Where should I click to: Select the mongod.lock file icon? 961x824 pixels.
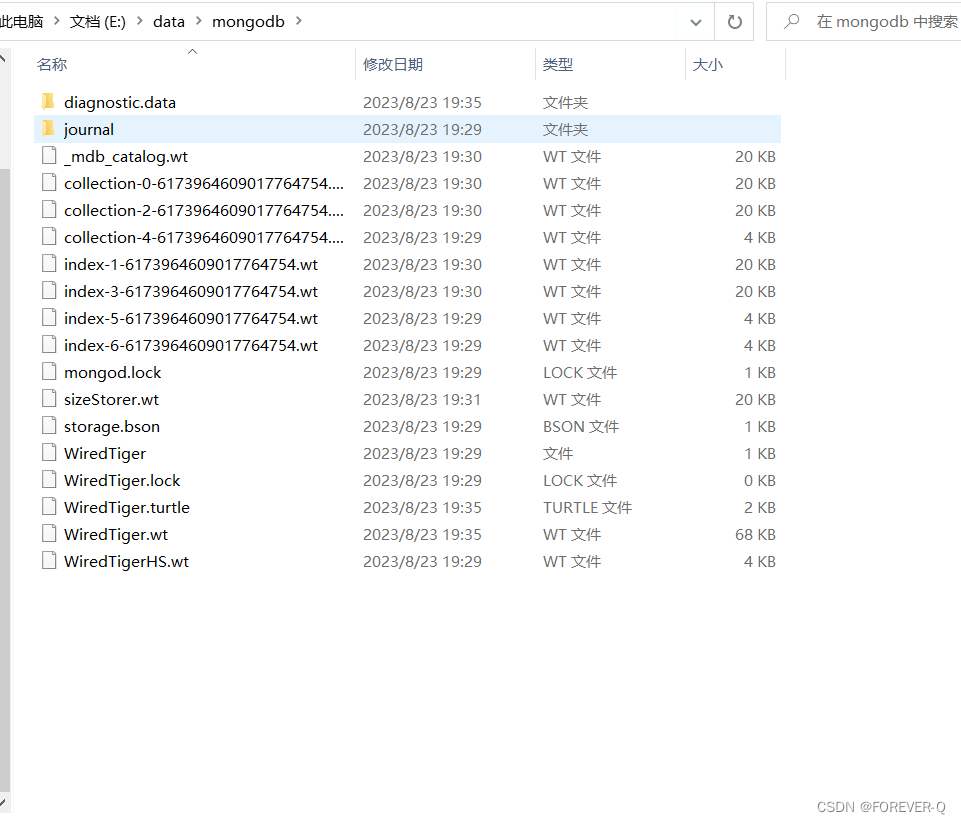[49, 371]
